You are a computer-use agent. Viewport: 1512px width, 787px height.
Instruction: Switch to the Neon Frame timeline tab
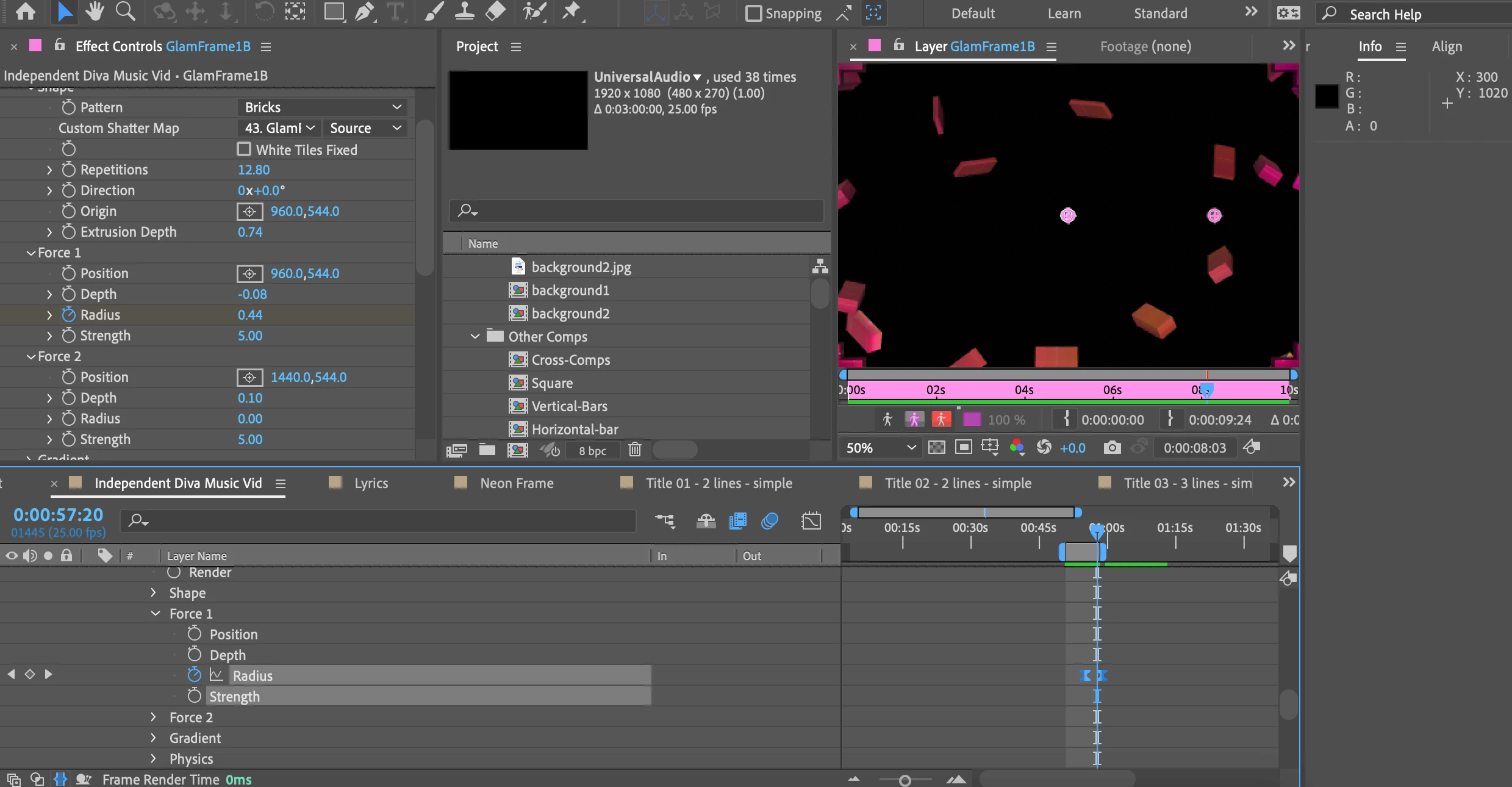(x=517, y=483)
